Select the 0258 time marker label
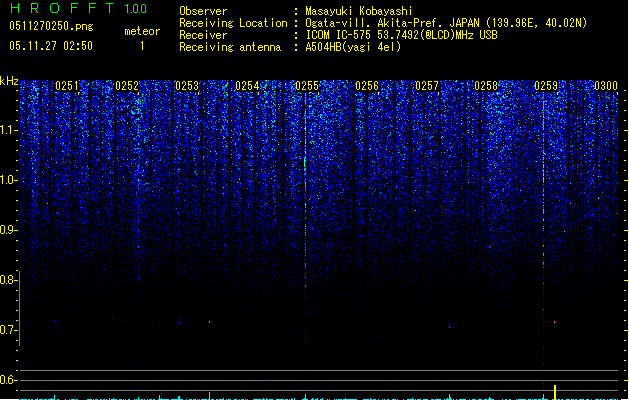The image size is (629, 400). click(486, 86)
